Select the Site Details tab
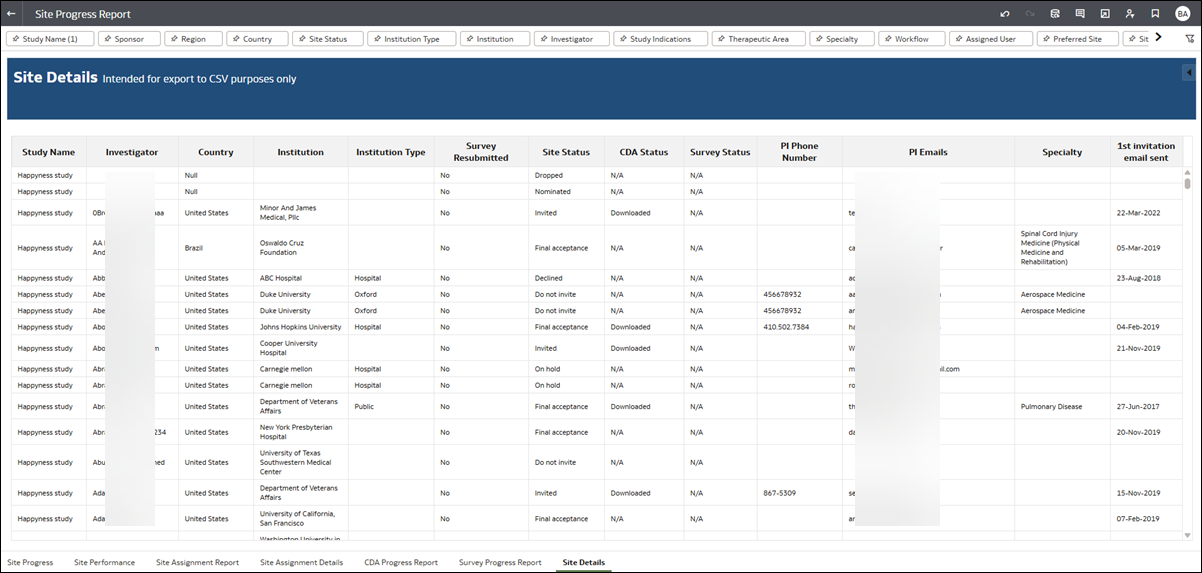 click(x=584, y=562)
